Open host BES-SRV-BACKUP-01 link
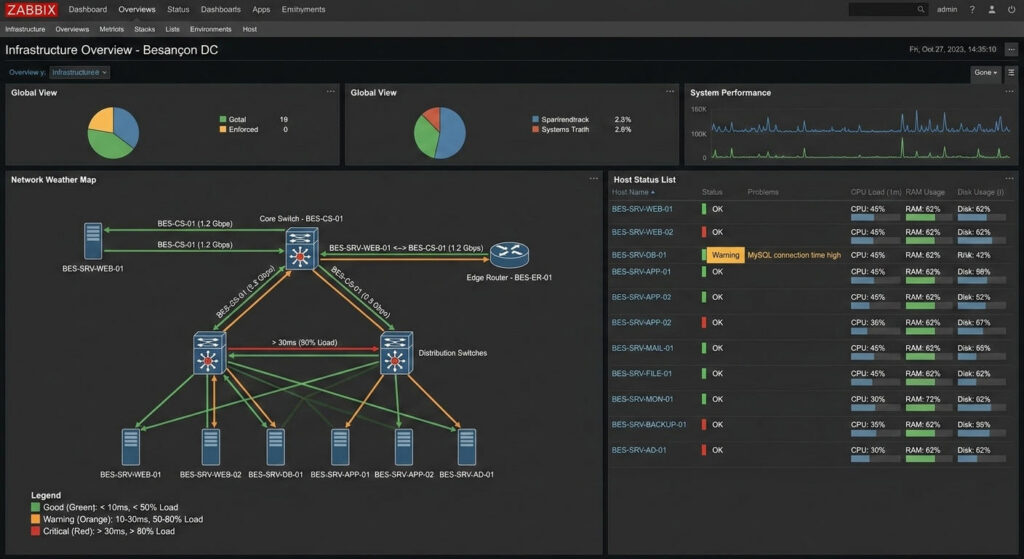 point(648,424)
